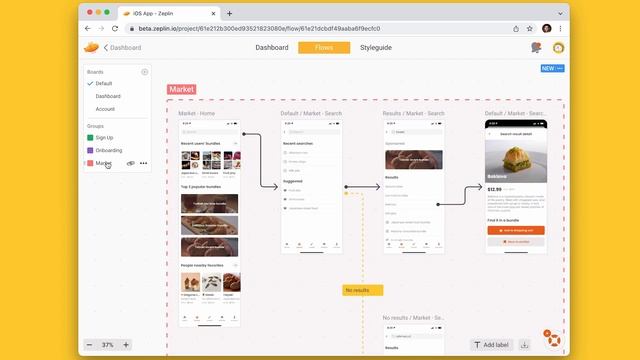Click the purple Onboarding color swatch
This screenshot has width=640, height=360.
coord(90,150)
